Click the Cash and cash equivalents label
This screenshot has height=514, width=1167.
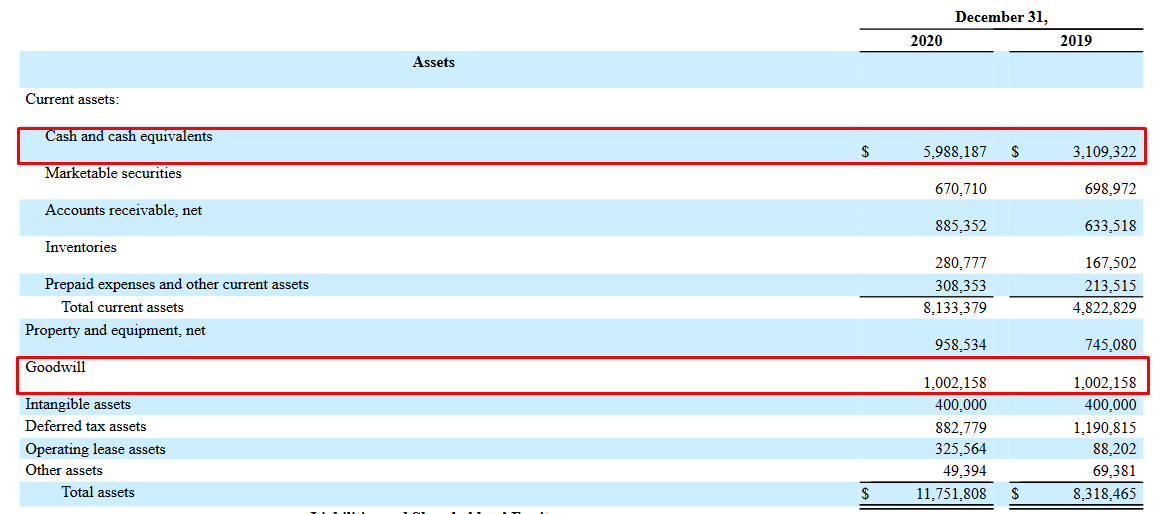[x=129, y=137]
